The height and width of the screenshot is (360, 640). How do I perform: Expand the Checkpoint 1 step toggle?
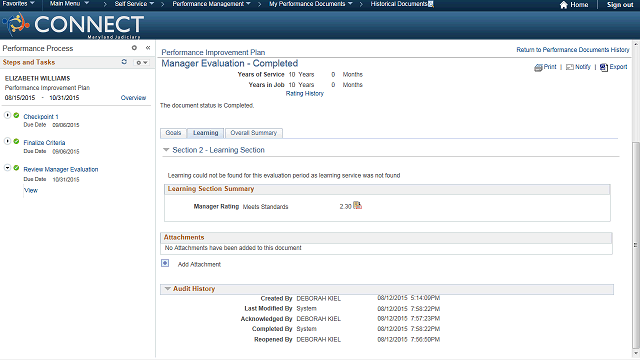coord(7,116)
